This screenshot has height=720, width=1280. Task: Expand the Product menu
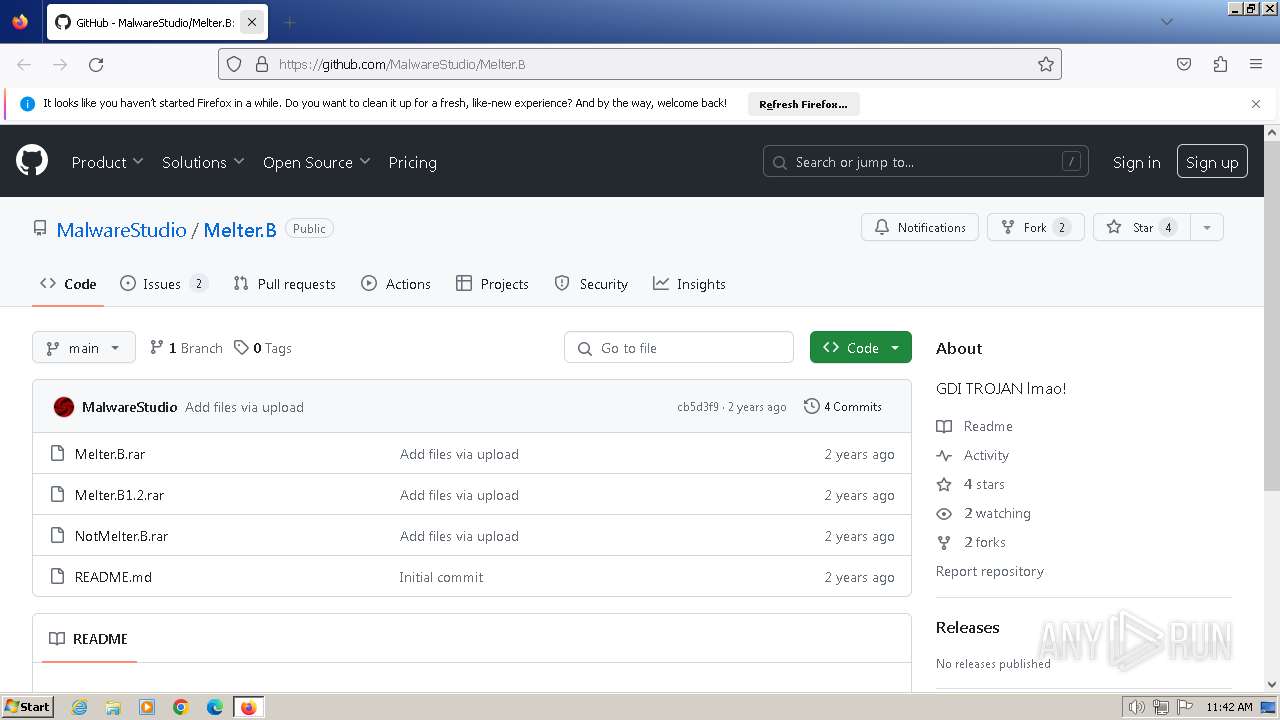click(x=107, y=162)
